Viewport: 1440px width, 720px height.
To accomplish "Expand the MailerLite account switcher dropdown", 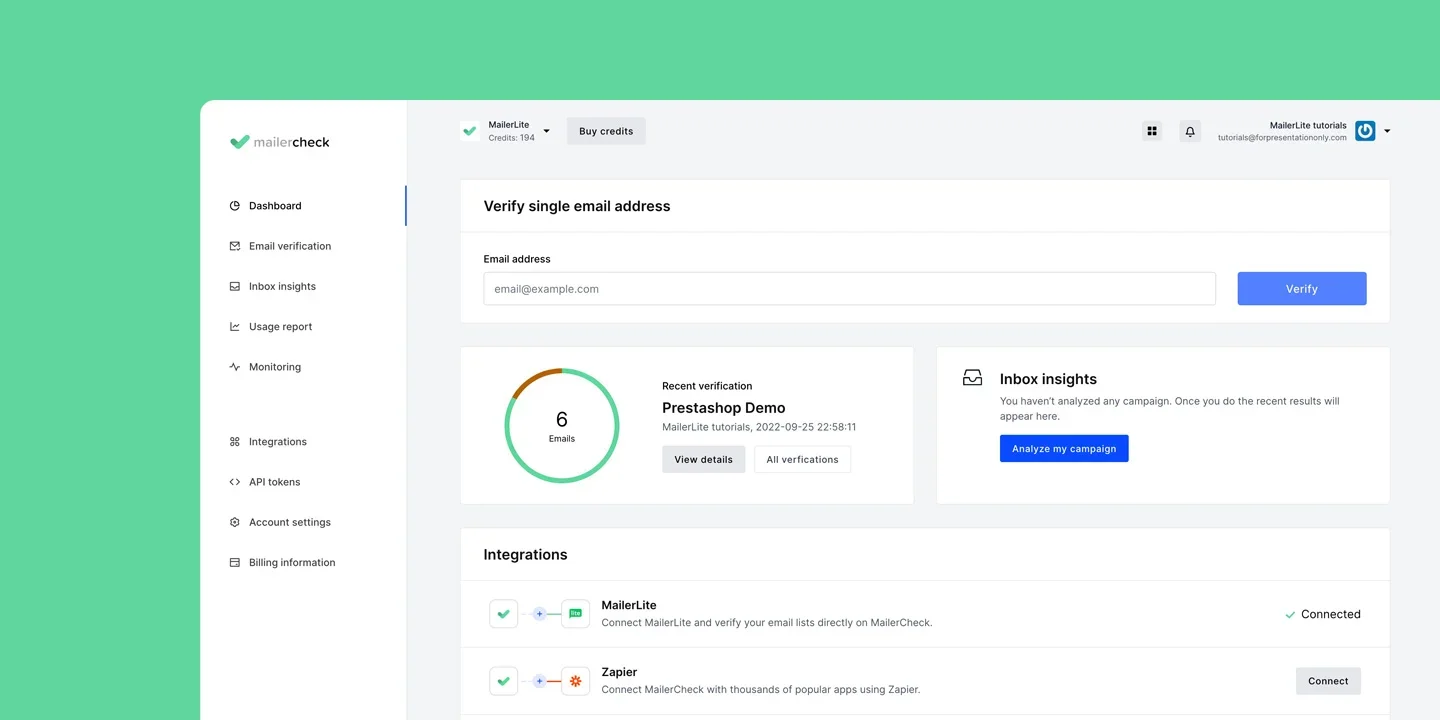I will [x=546, y=131].
